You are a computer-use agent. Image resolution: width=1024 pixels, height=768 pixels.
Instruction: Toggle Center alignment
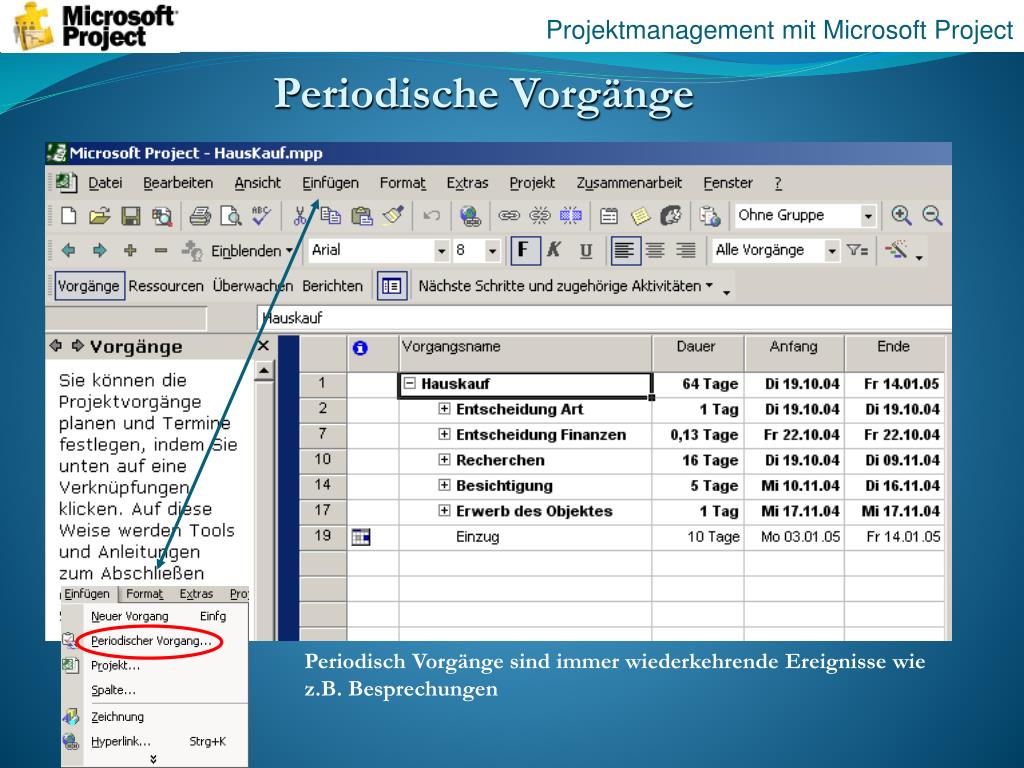655,250
